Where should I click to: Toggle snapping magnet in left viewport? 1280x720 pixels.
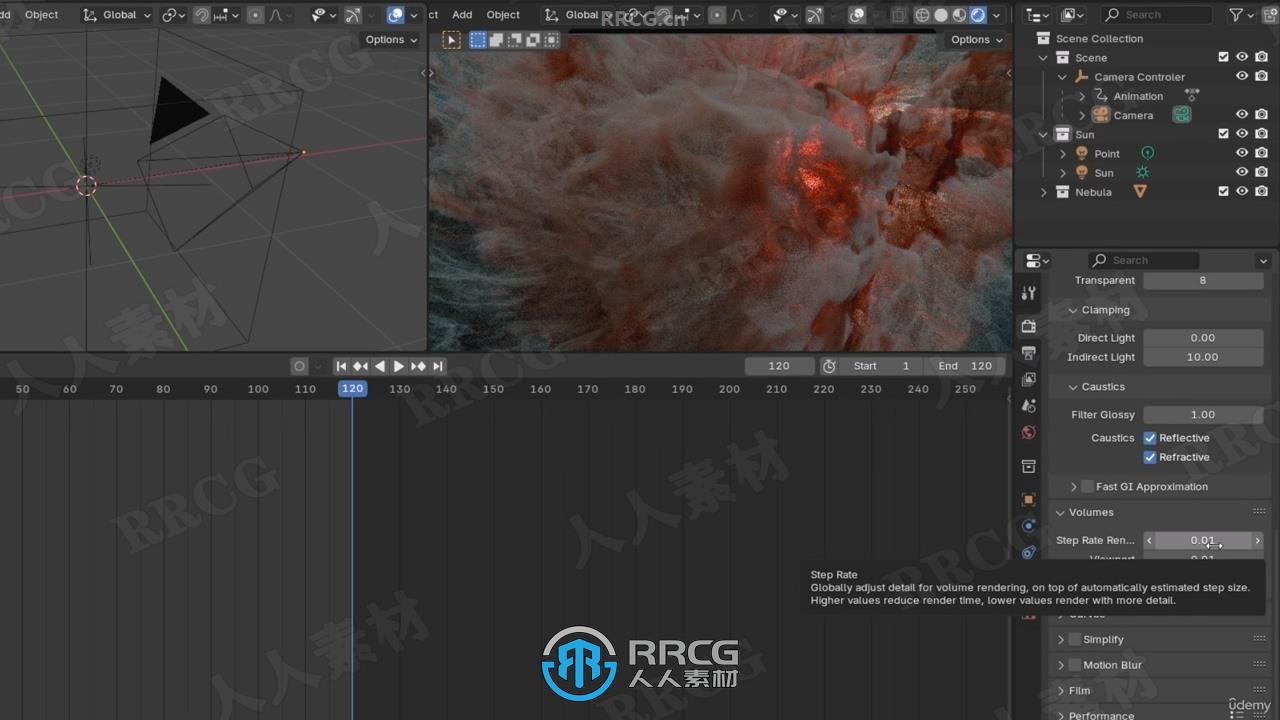click(202, 15)
